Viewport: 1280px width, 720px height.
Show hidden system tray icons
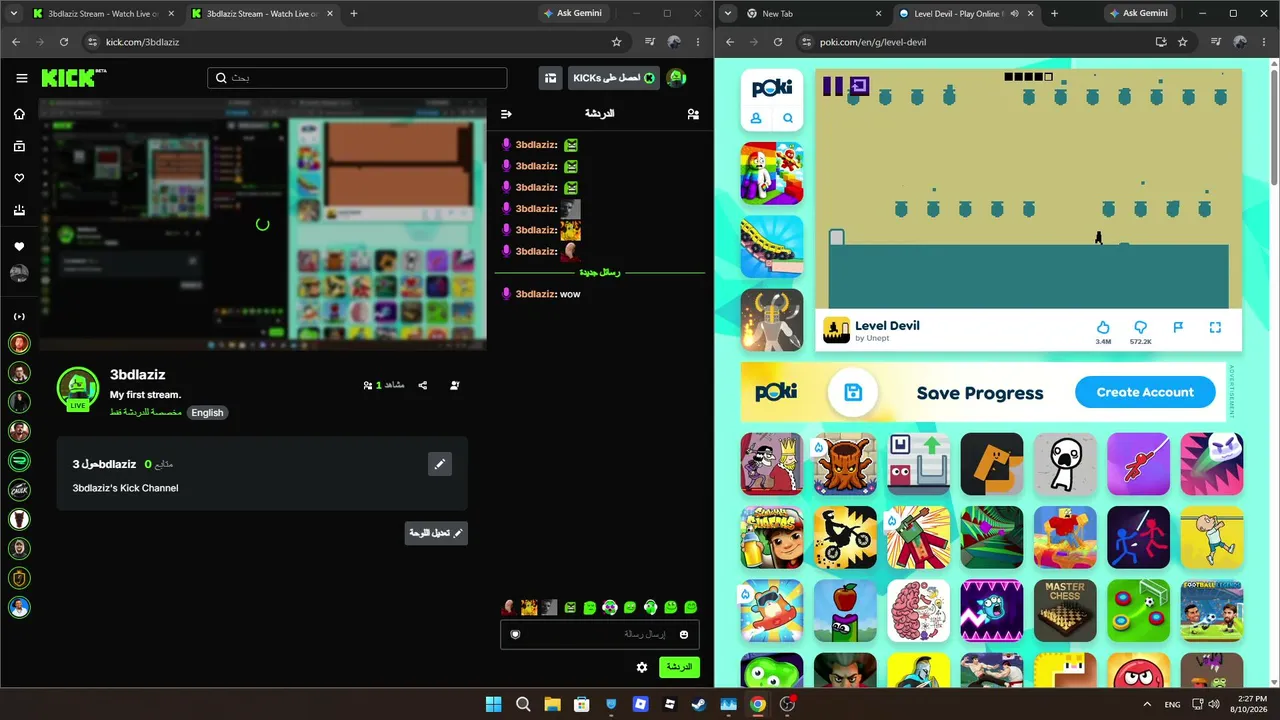point(1147,704)
